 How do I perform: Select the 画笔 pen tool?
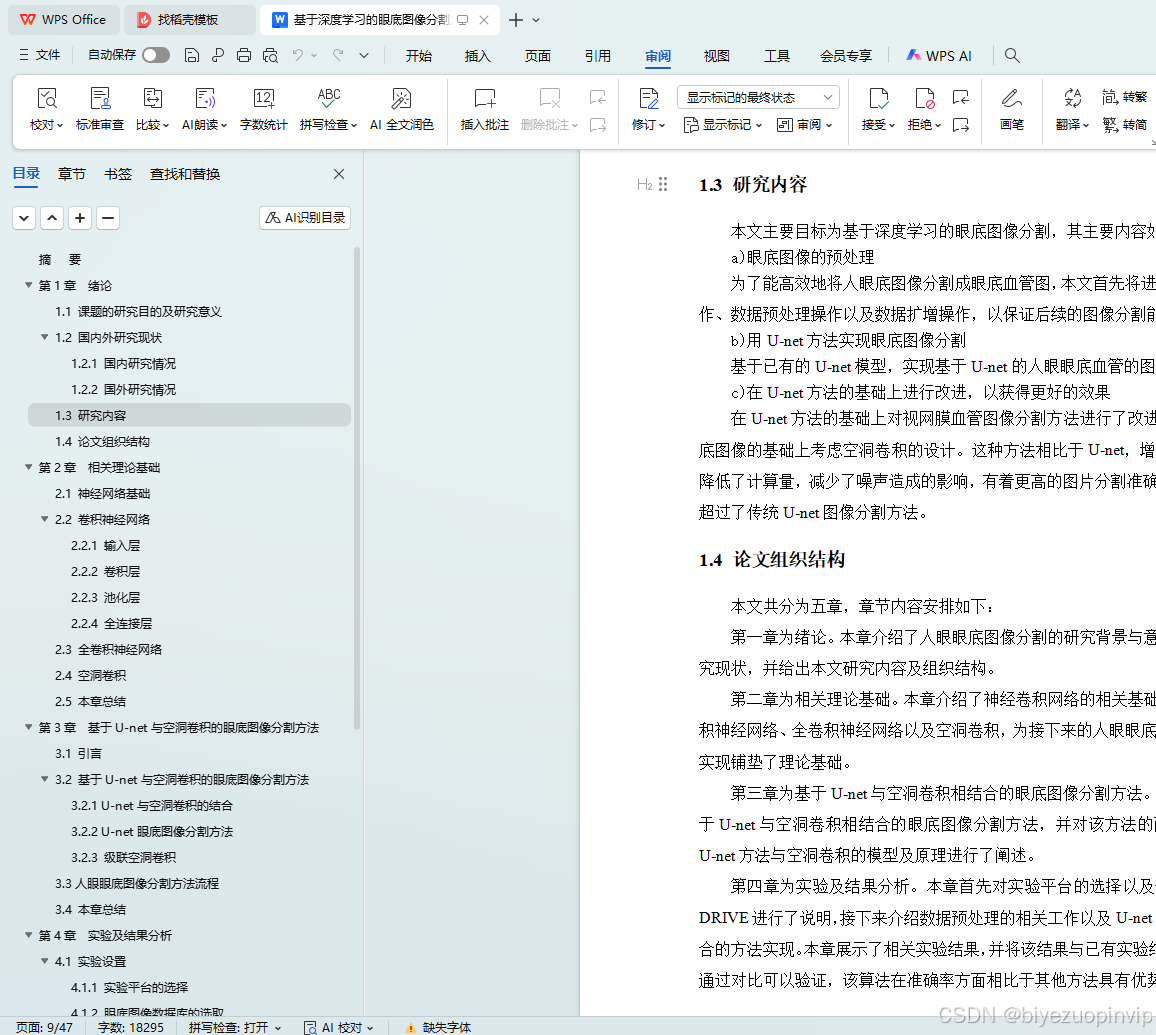pos(1012,109)
